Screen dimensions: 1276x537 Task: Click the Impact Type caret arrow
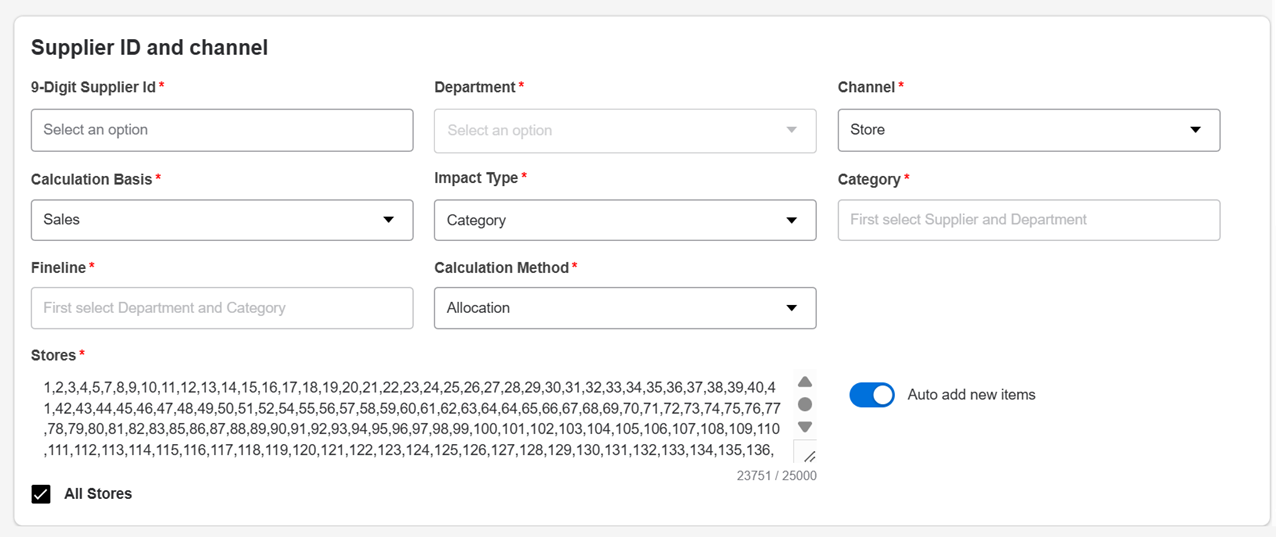(x=792, y=220)
